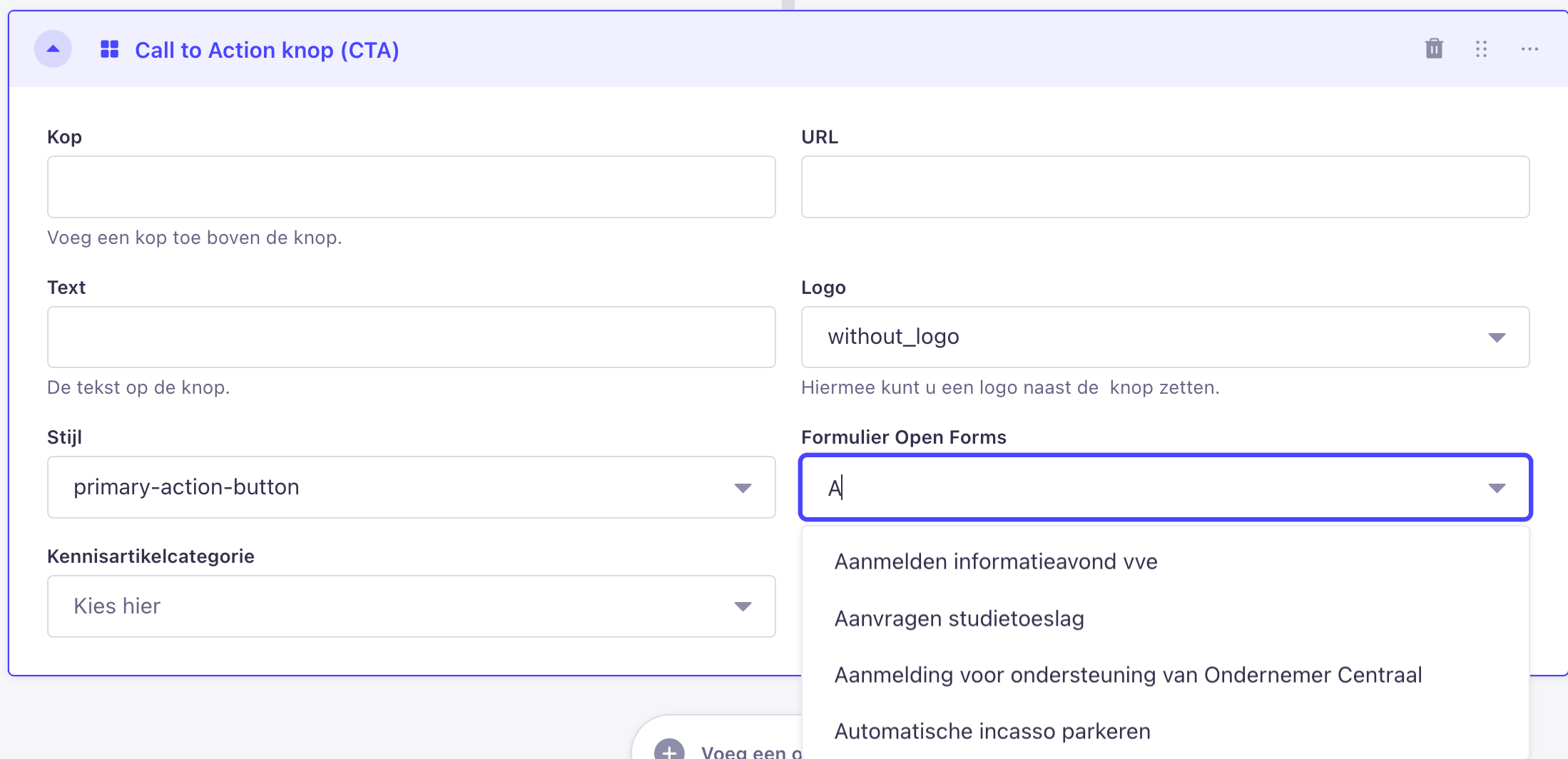1568x759 pixels.
Task: Click the Kop field label
Action: click(x=64, y=137)
